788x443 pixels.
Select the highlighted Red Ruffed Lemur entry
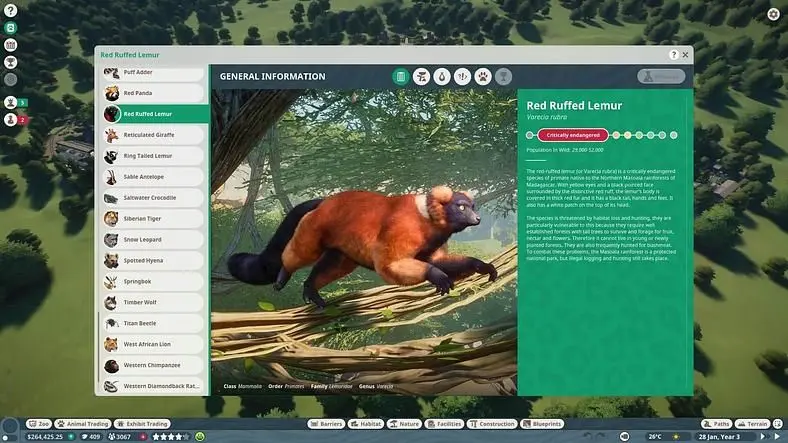pos(155,114)
